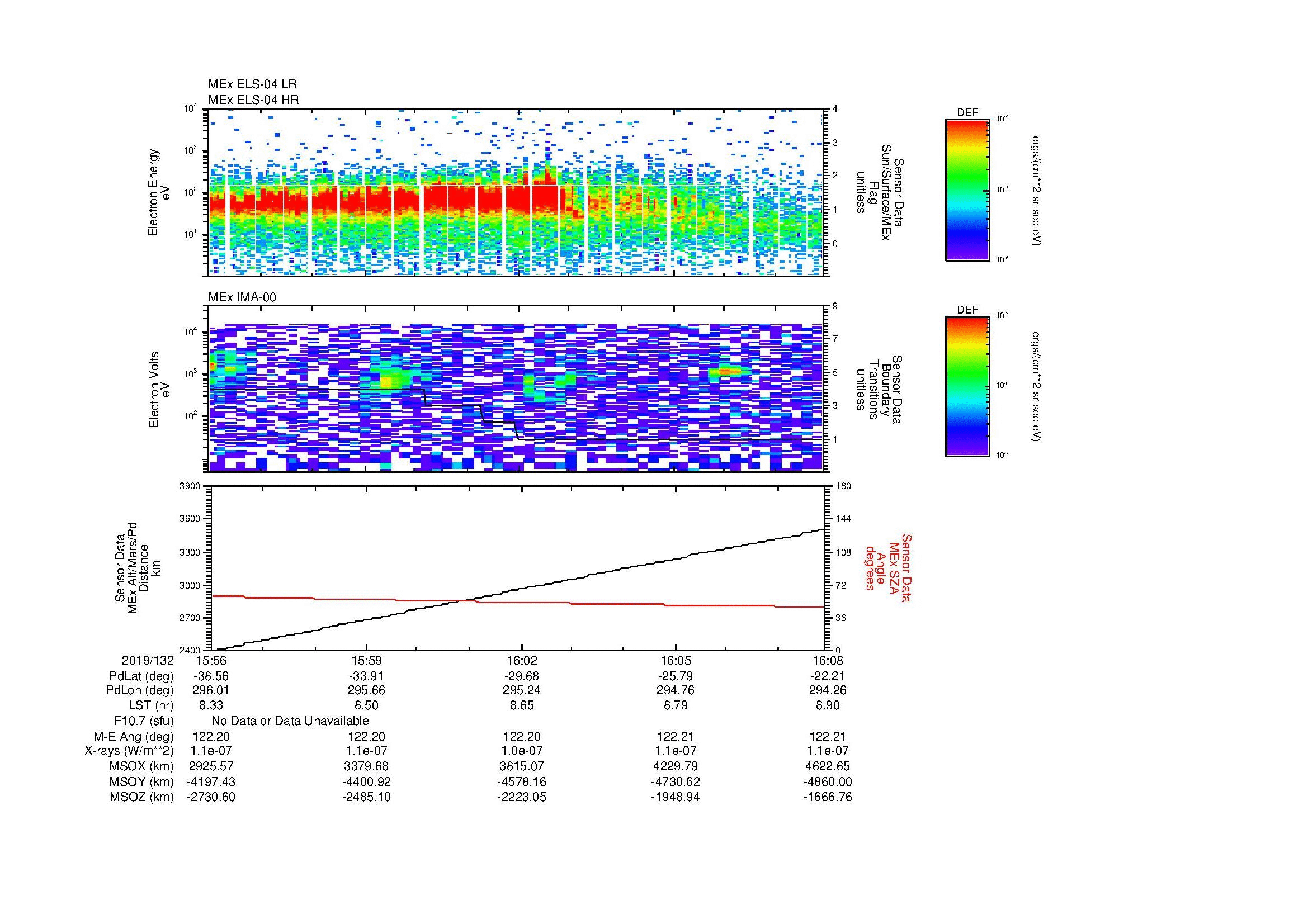Click the time tick '16:05'
Screen dimensions: 1308x924
pyautogui.click(x=676, y=661)
